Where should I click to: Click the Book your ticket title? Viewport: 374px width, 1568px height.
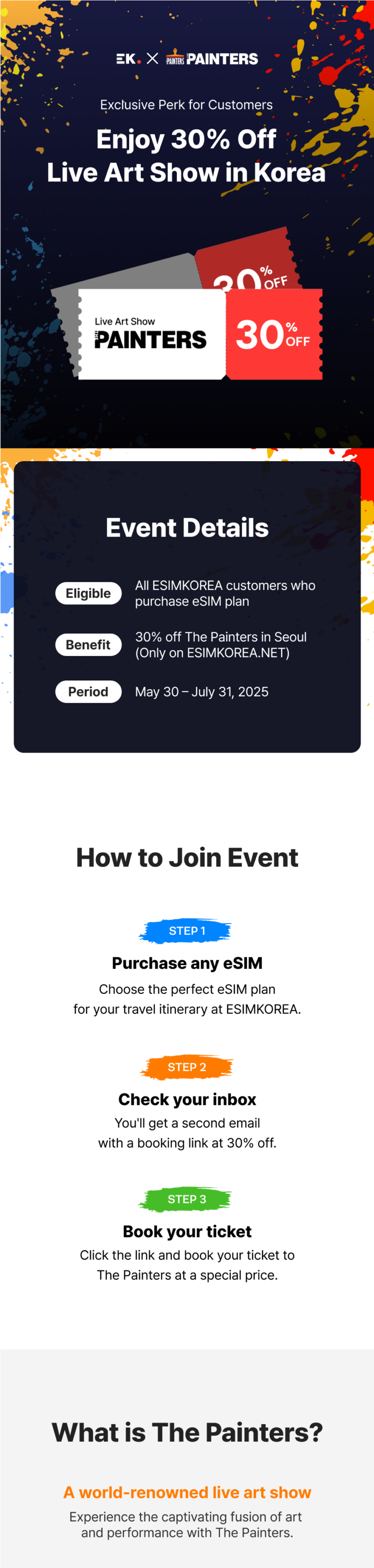click(187, 1231)
